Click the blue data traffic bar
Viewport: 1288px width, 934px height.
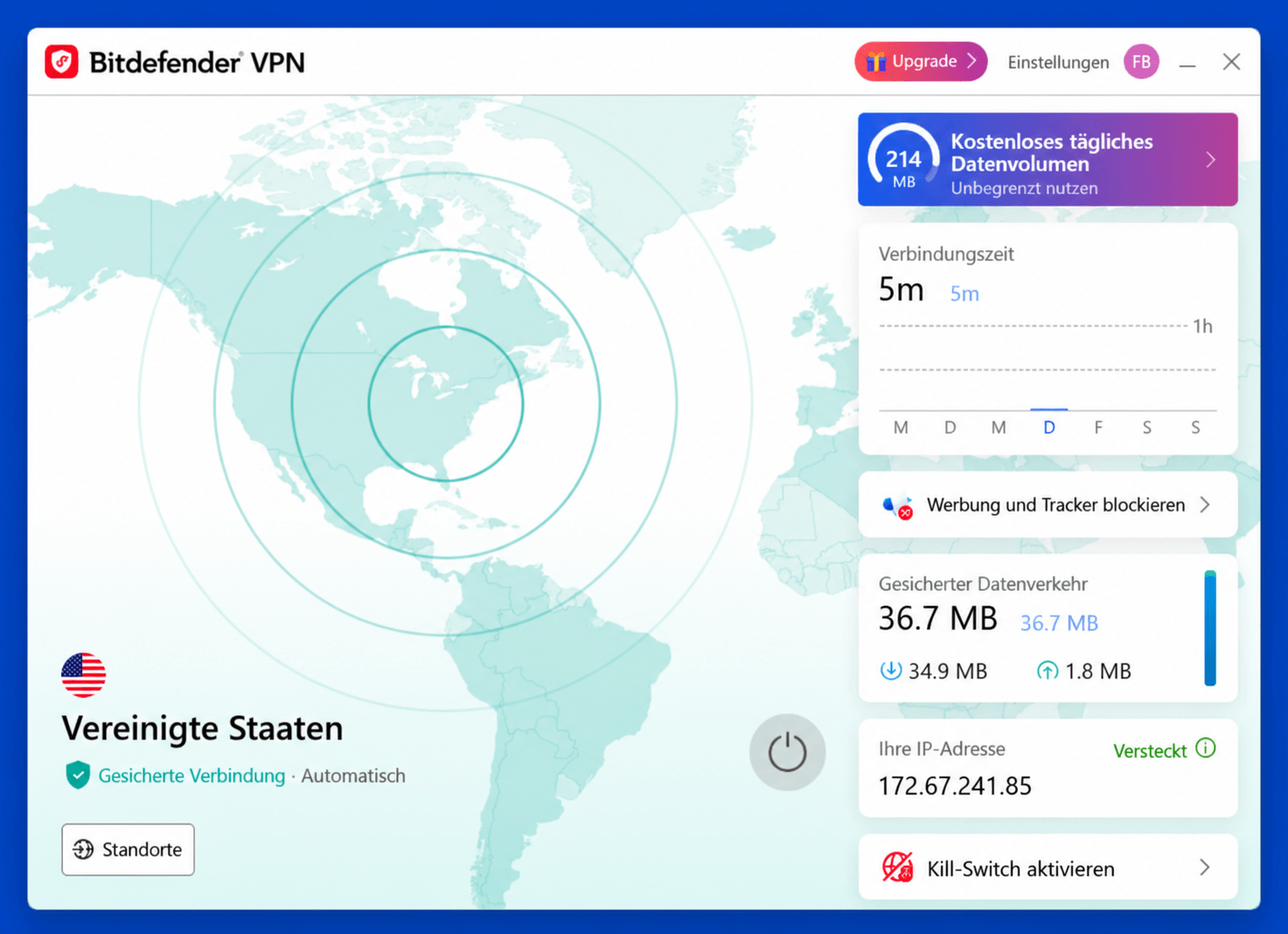click(x=1210, y=628)
